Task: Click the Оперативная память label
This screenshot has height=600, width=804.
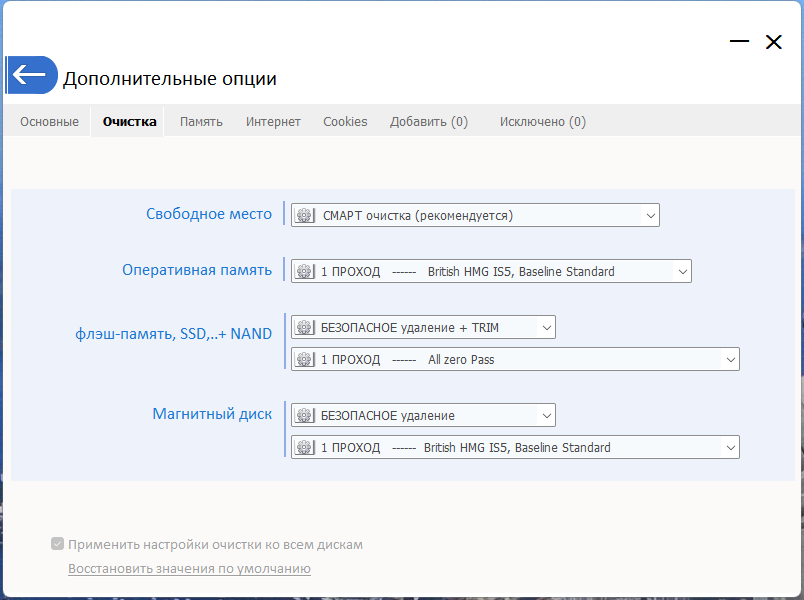Action: click(197, 270)
